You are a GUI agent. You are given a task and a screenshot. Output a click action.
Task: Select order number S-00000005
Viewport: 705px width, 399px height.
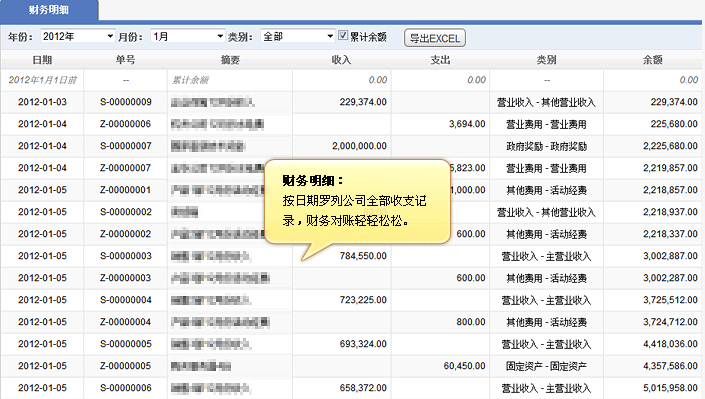coord(125,344)
